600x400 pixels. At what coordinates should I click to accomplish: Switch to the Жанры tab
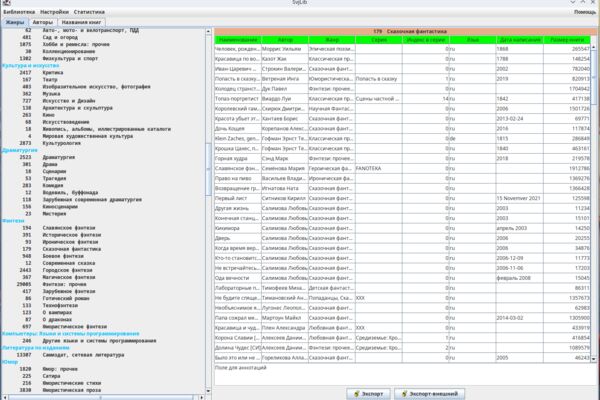(x=15, y=22)
